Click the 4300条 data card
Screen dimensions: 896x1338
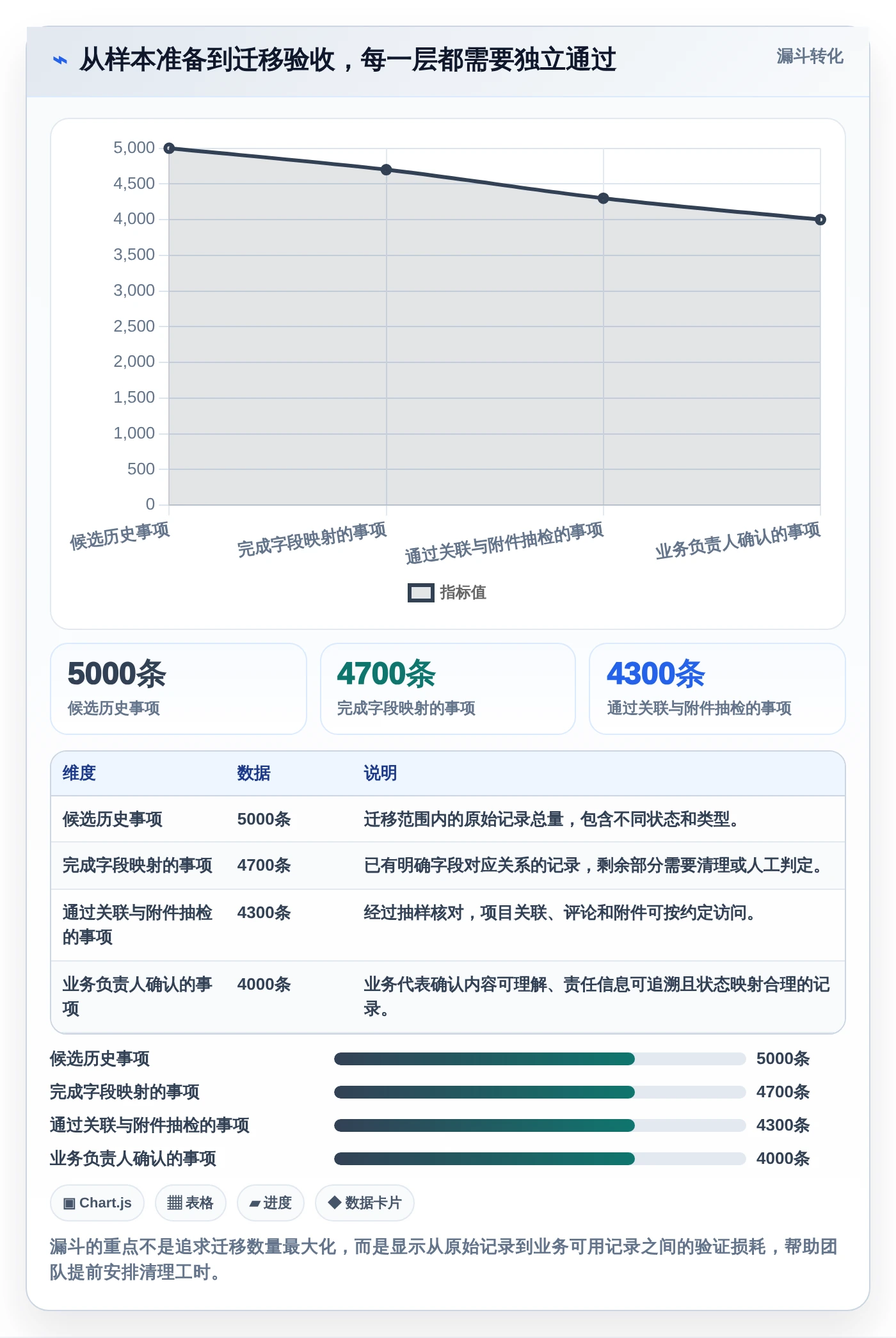(x=717, y=689)
